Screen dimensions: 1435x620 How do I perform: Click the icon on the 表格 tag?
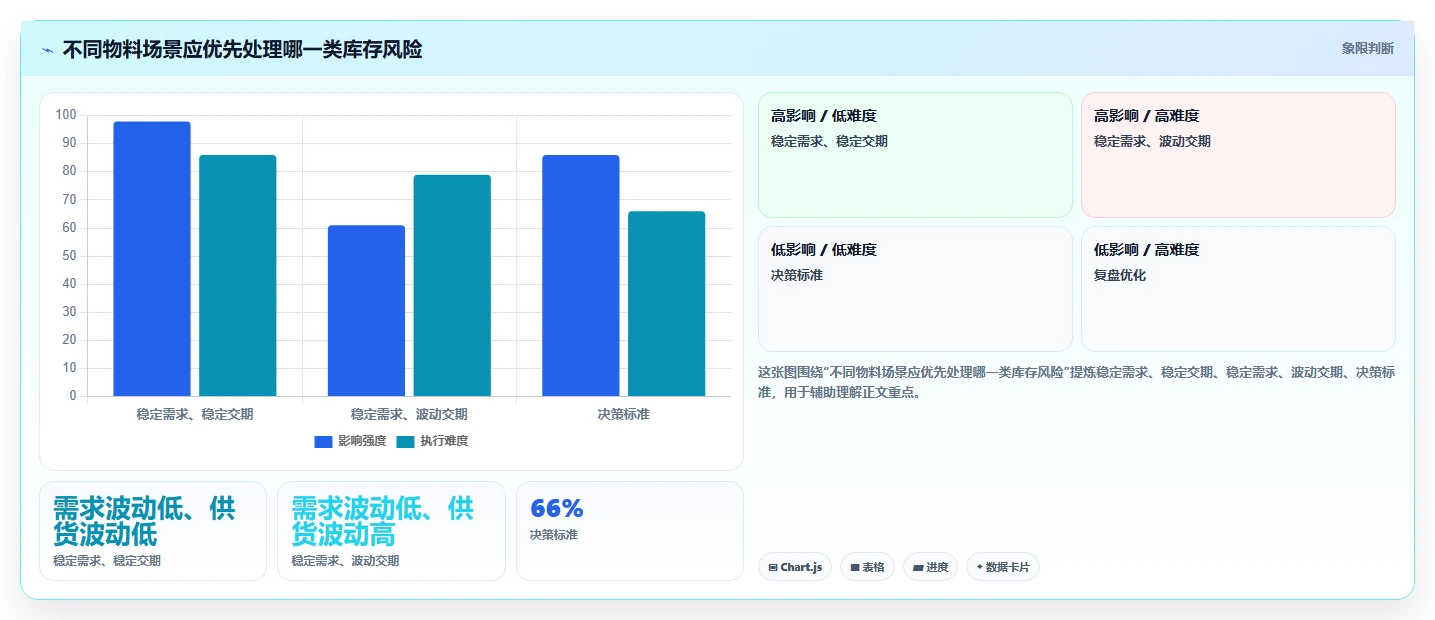[855, 568]
